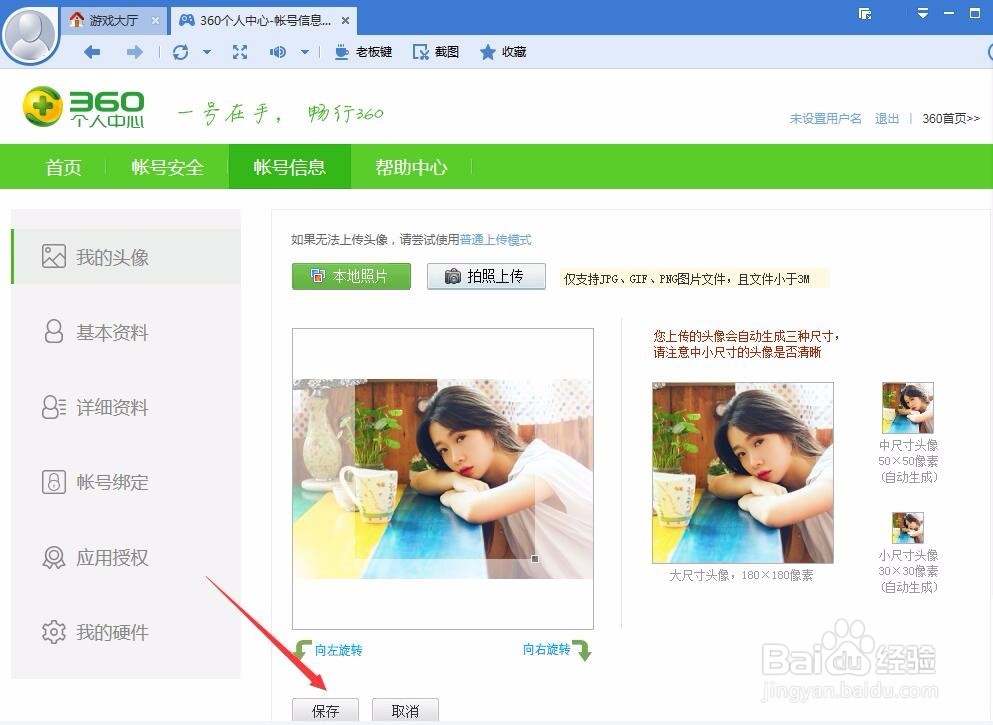Log out via 退出 link

click(887, 118)
